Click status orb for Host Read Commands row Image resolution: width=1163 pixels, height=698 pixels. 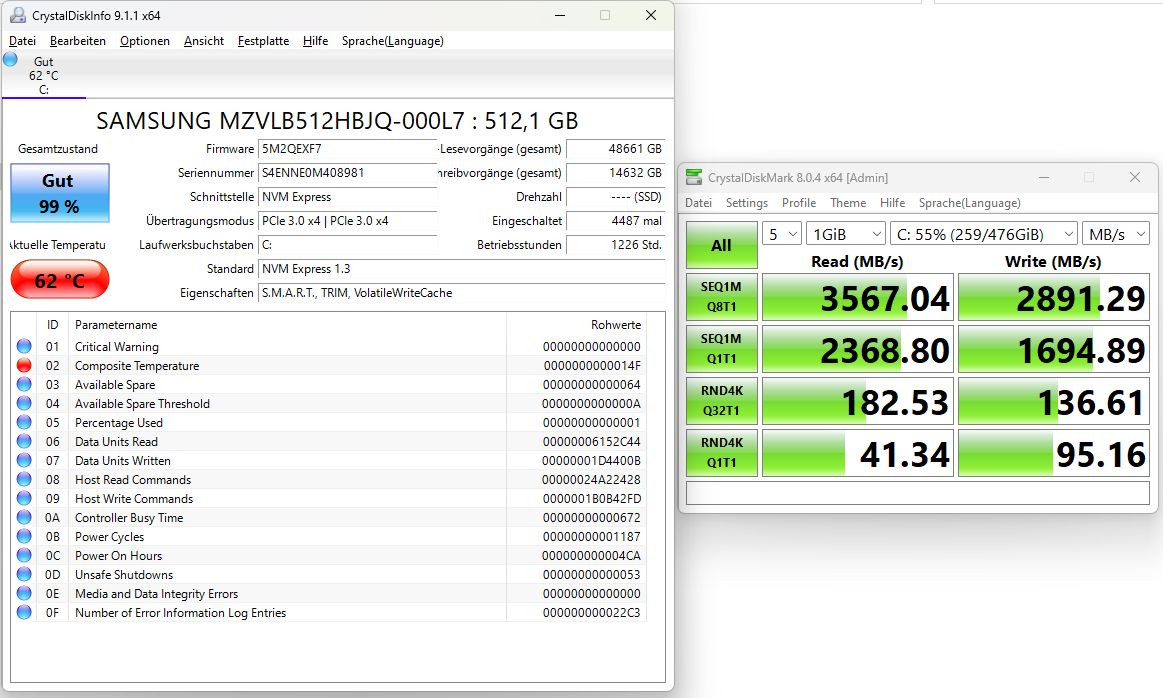click(x=24, y=480)
